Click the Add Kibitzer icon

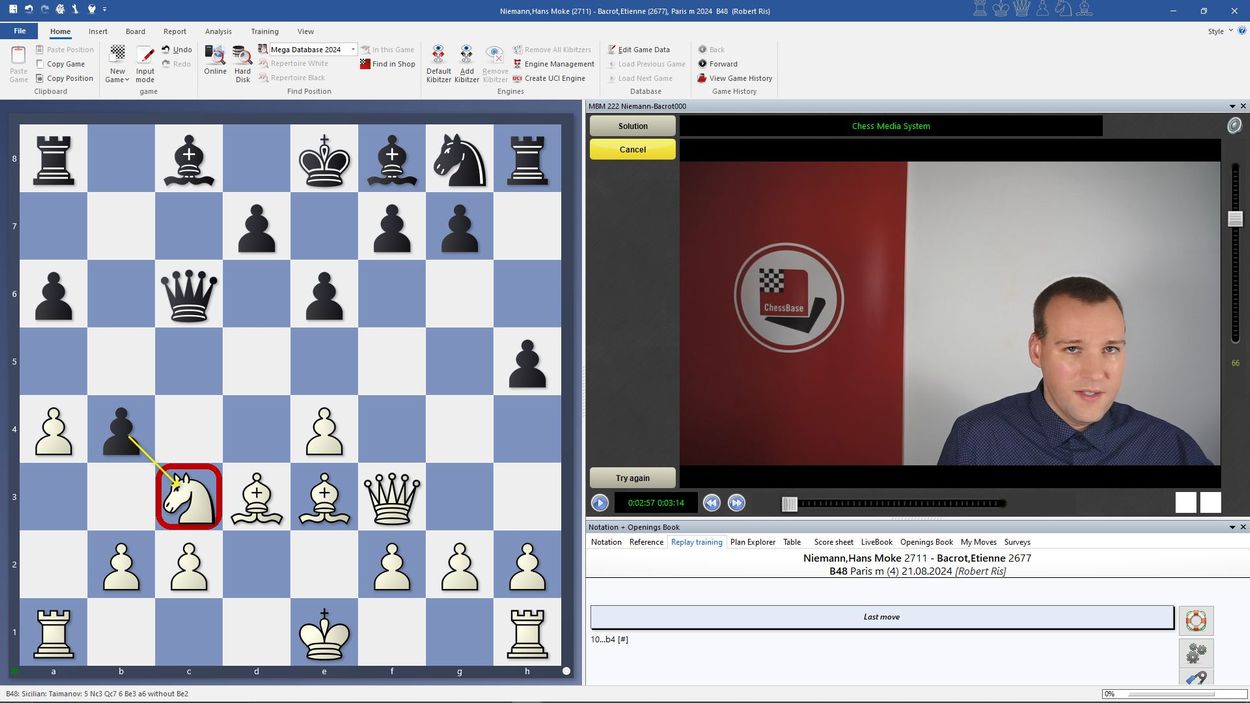tap(466, 56)
